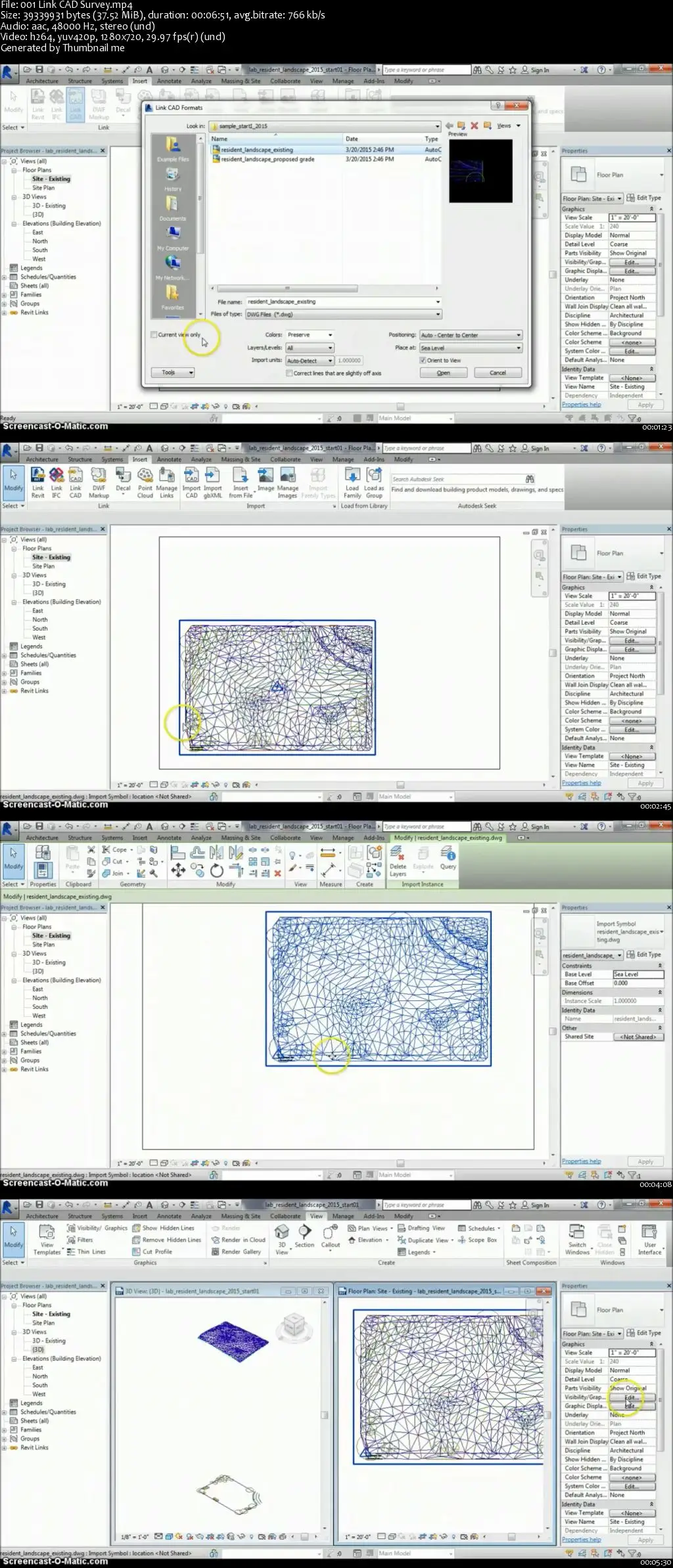
Task: Open the Tools dropdown in Link CAD dialog
Action: coord(173,372)
